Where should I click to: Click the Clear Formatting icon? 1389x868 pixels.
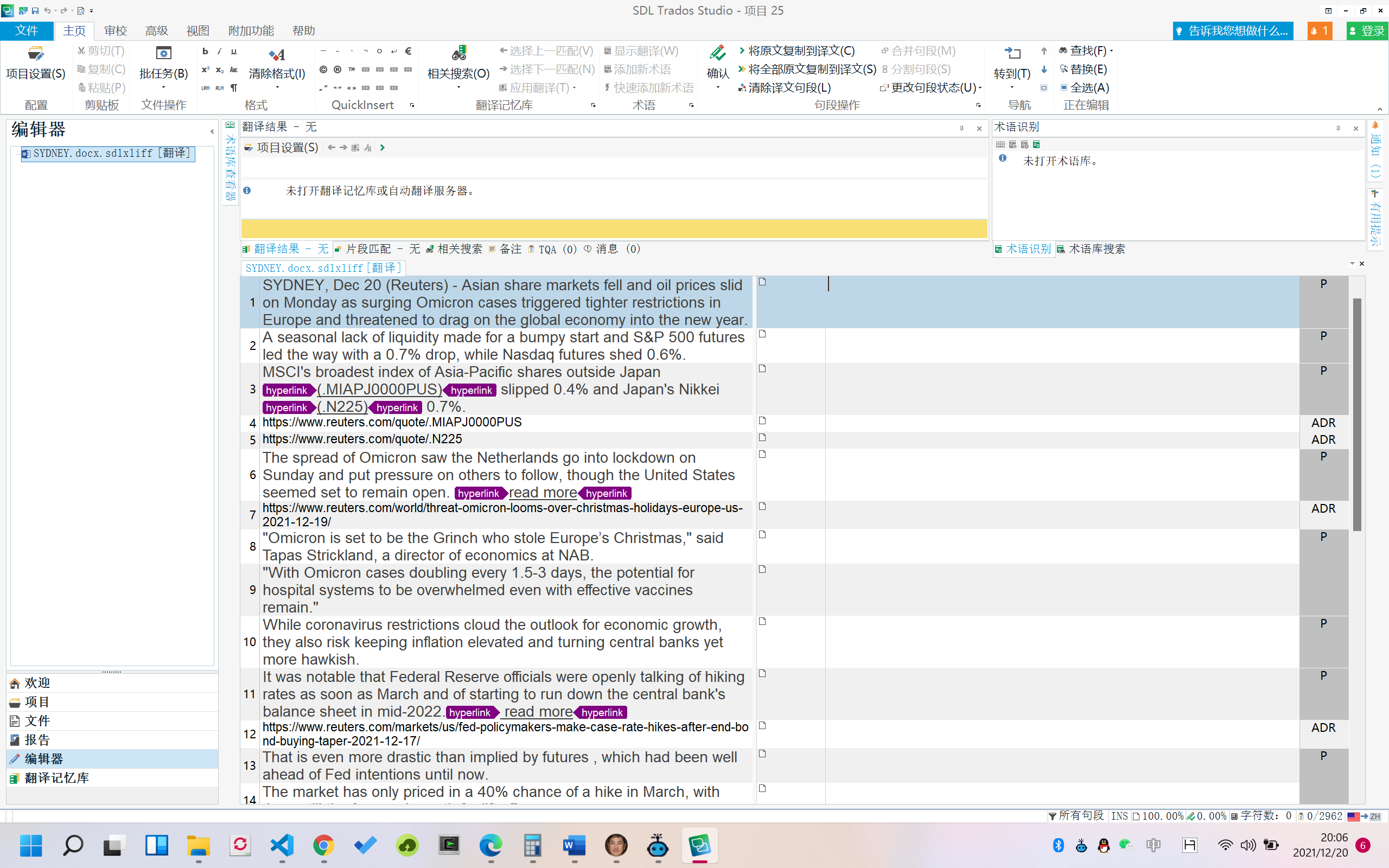(x=277, y=55)
